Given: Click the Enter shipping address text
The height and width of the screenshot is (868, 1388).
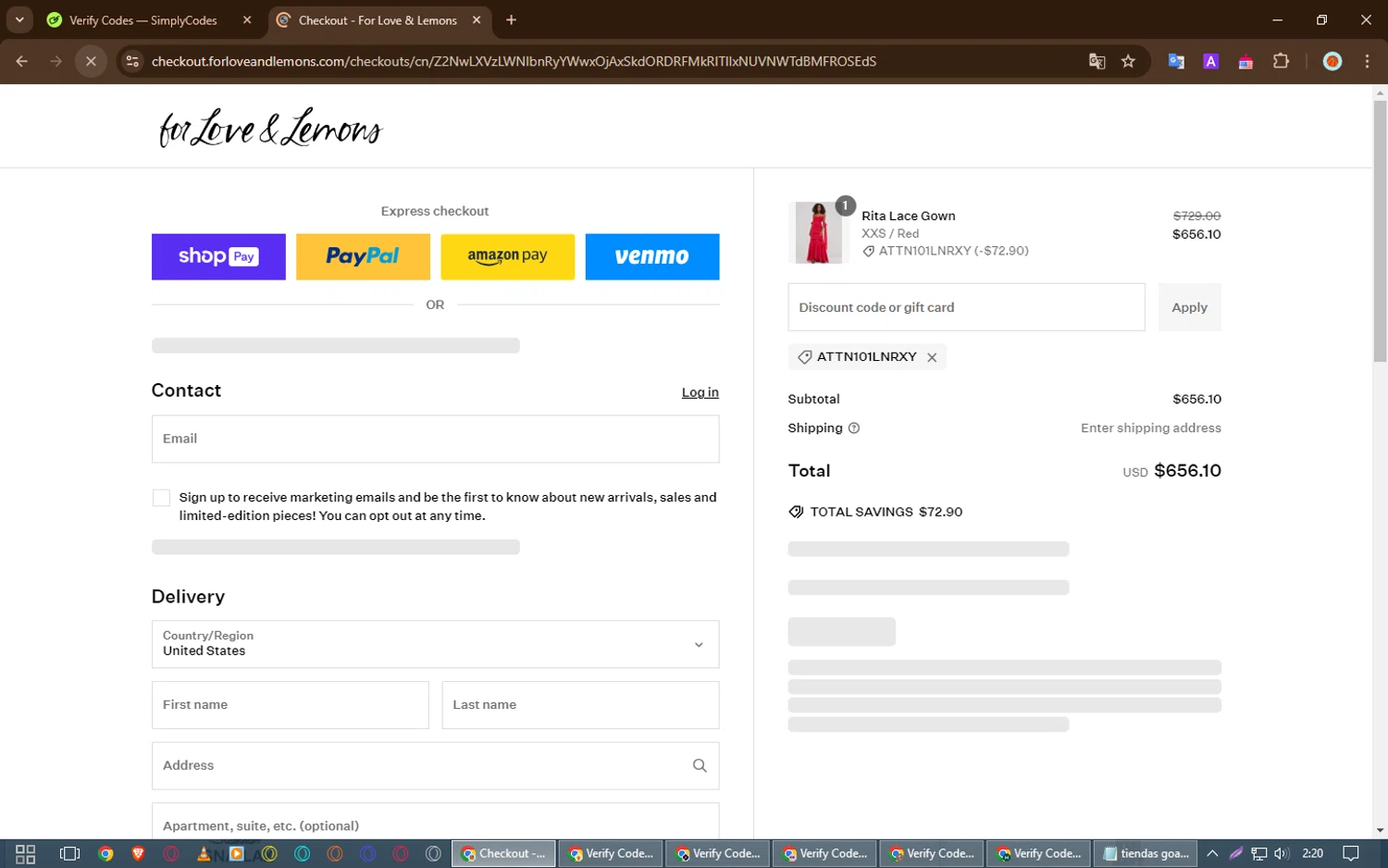Looking at the screenshot, I should (1151, 428).
